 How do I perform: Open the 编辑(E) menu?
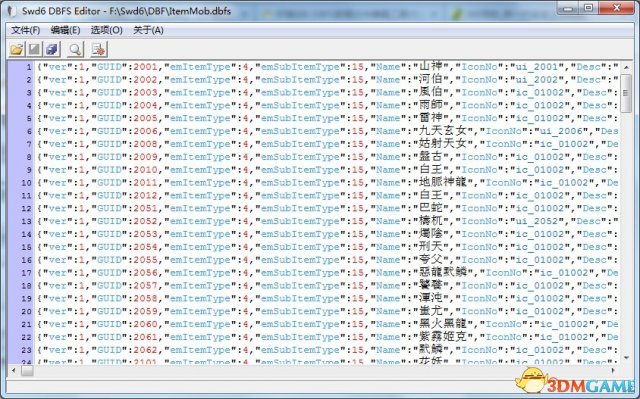tap(65, 30)
